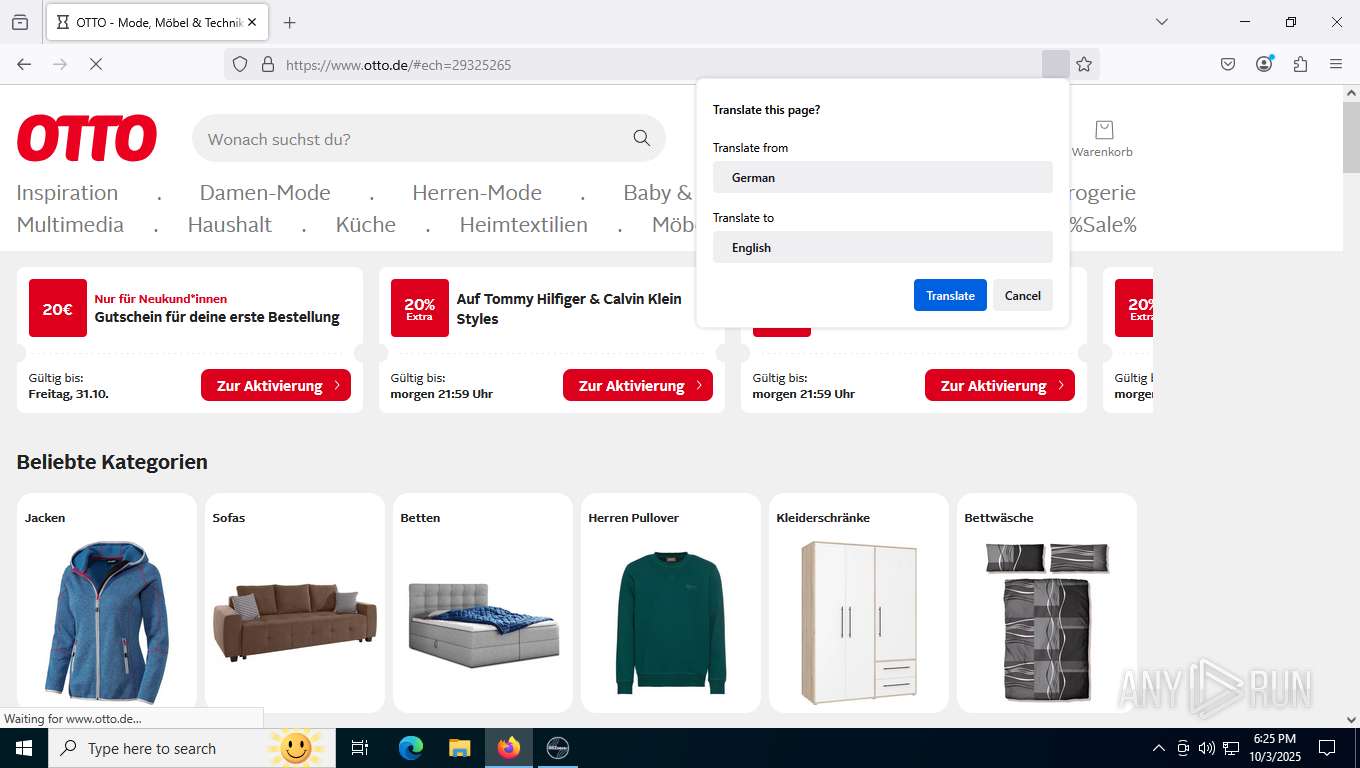Viewport: 1360px width, 768px height.
Task: Open Task View on the taskbar
Action: (x=360, y=748)
